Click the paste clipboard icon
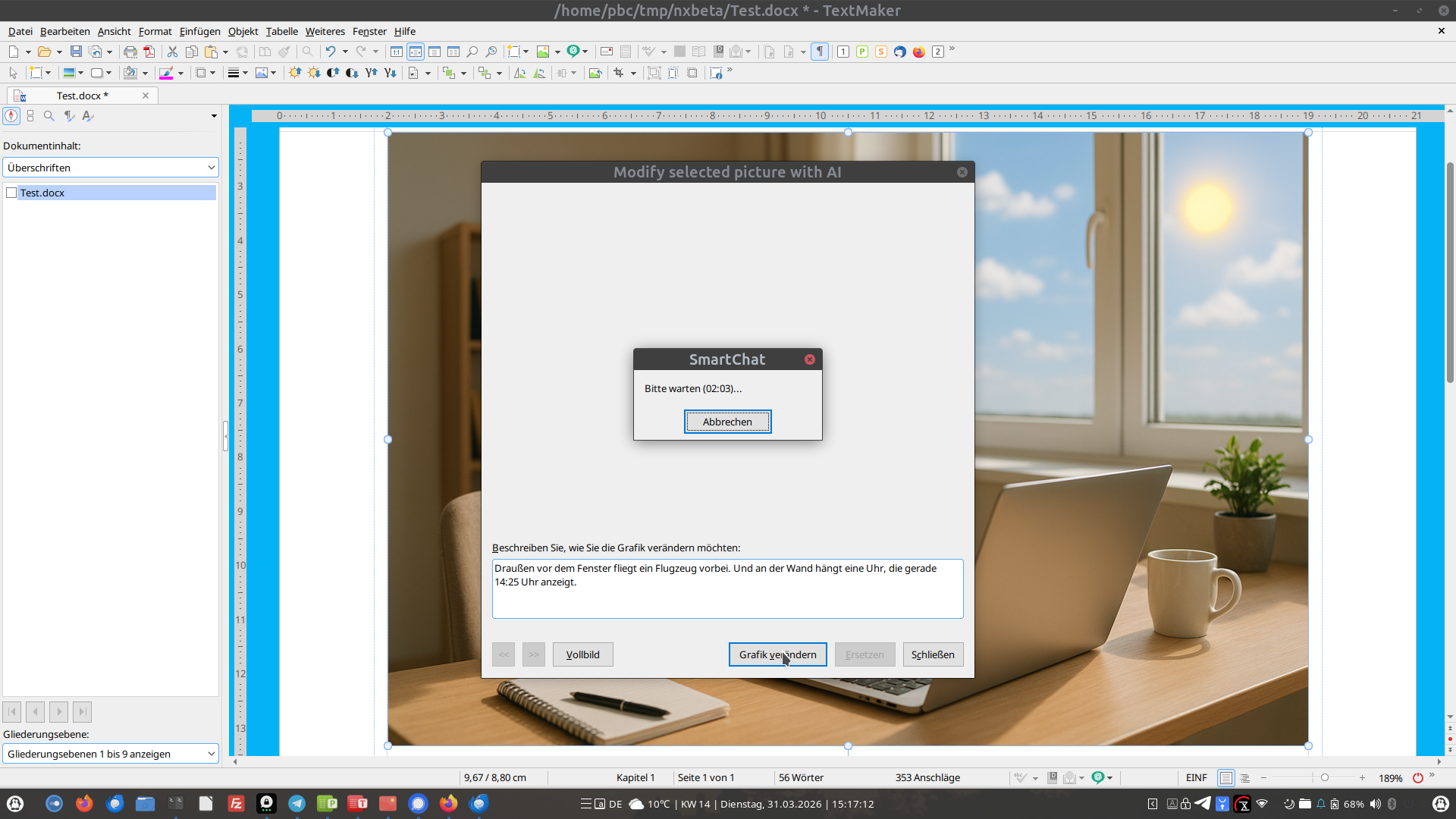The image size is (1456, 819). [212, 52]
